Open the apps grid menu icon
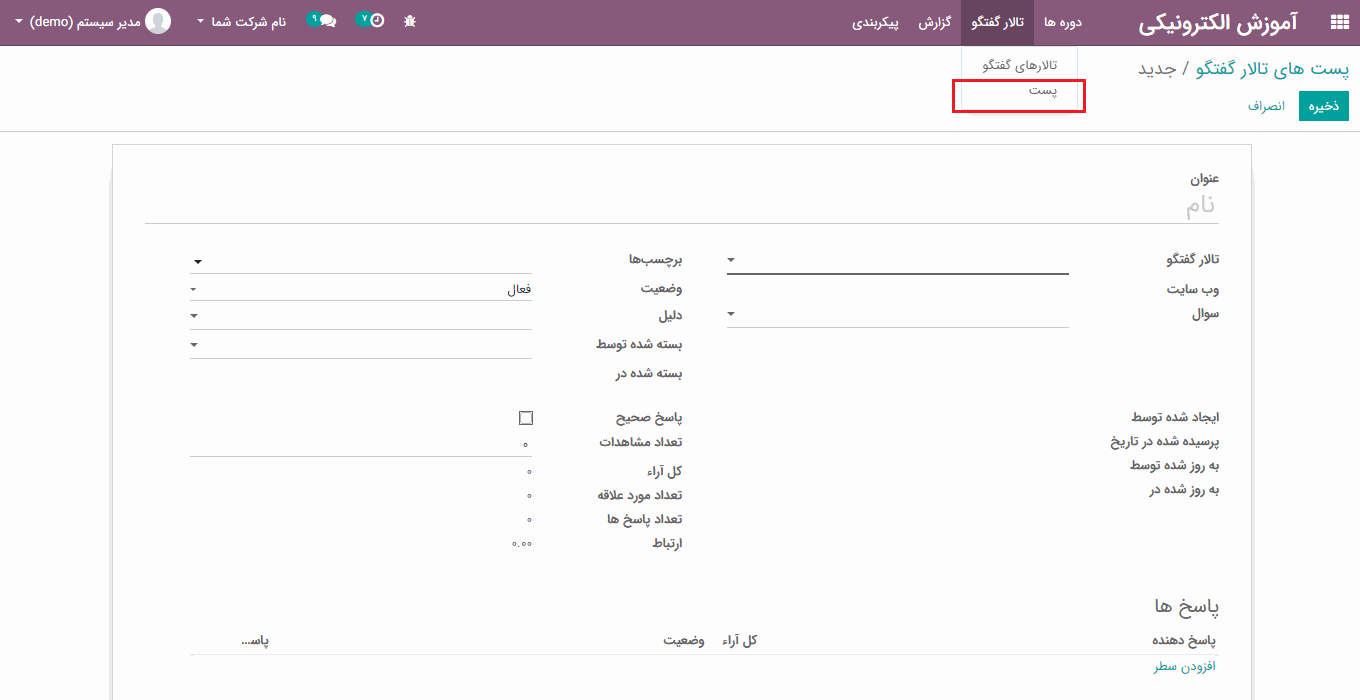Image resolution: width=1360 pixels, height=700 pixels. 1339,22
